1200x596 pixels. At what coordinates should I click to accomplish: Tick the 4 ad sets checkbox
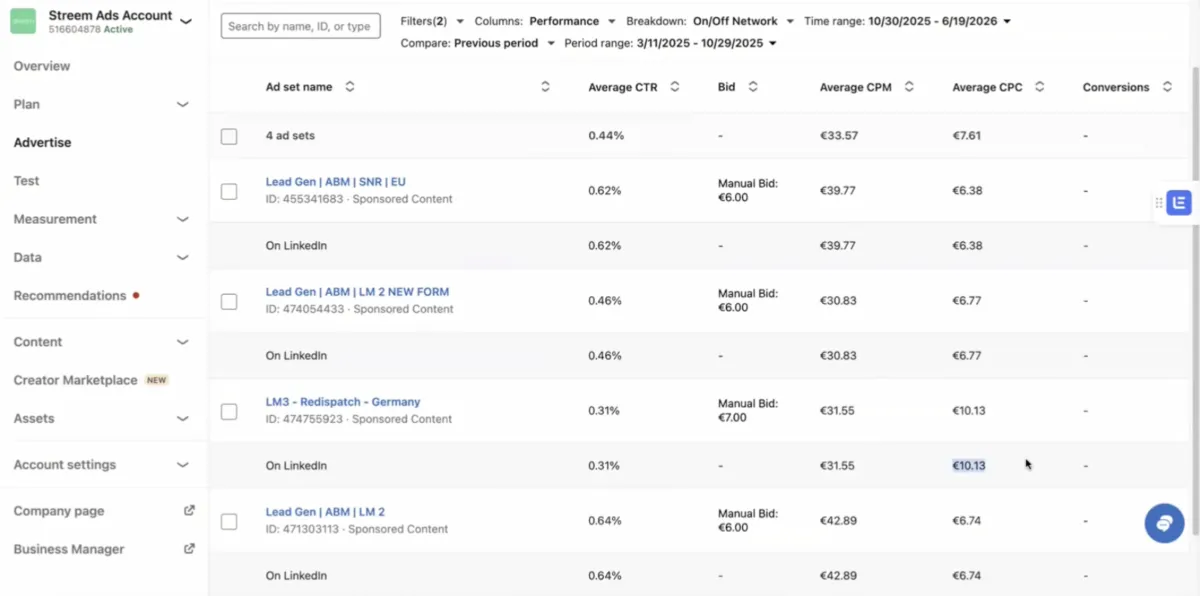229,136
